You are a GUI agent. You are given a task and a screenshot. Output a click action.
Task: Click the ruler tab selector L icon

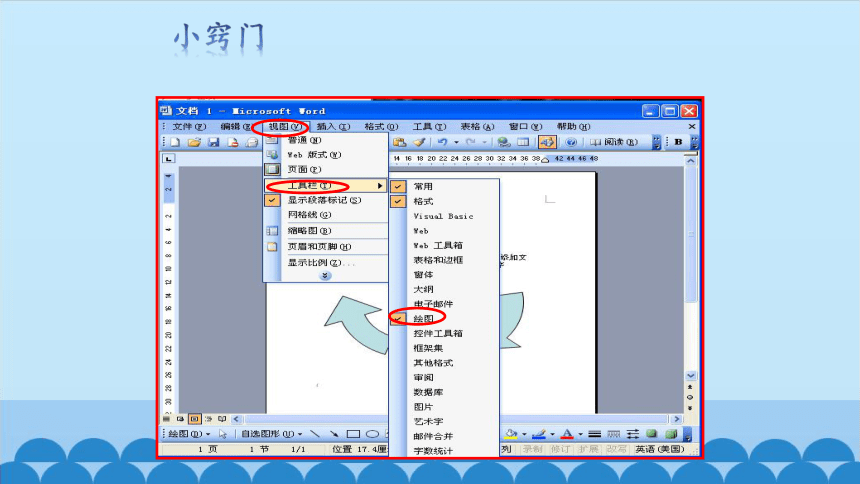pyautogui.click(x=168, y=159)
